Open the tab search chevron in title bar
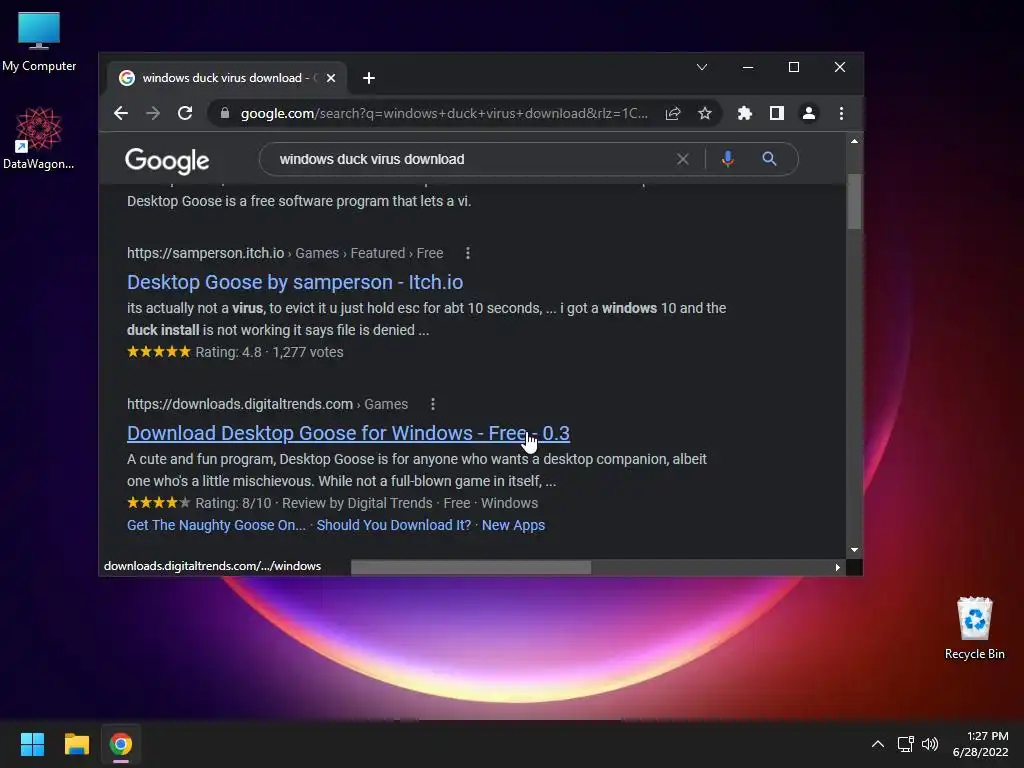 702,67
